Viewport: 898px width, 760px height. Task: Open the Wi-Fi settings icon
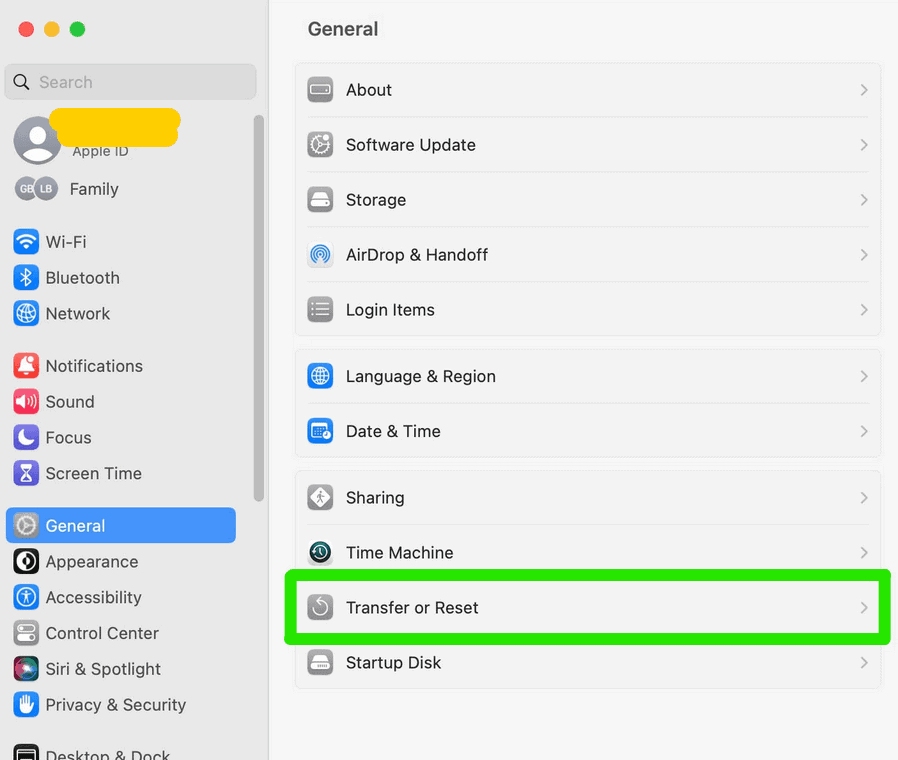(x=24, y=242)
